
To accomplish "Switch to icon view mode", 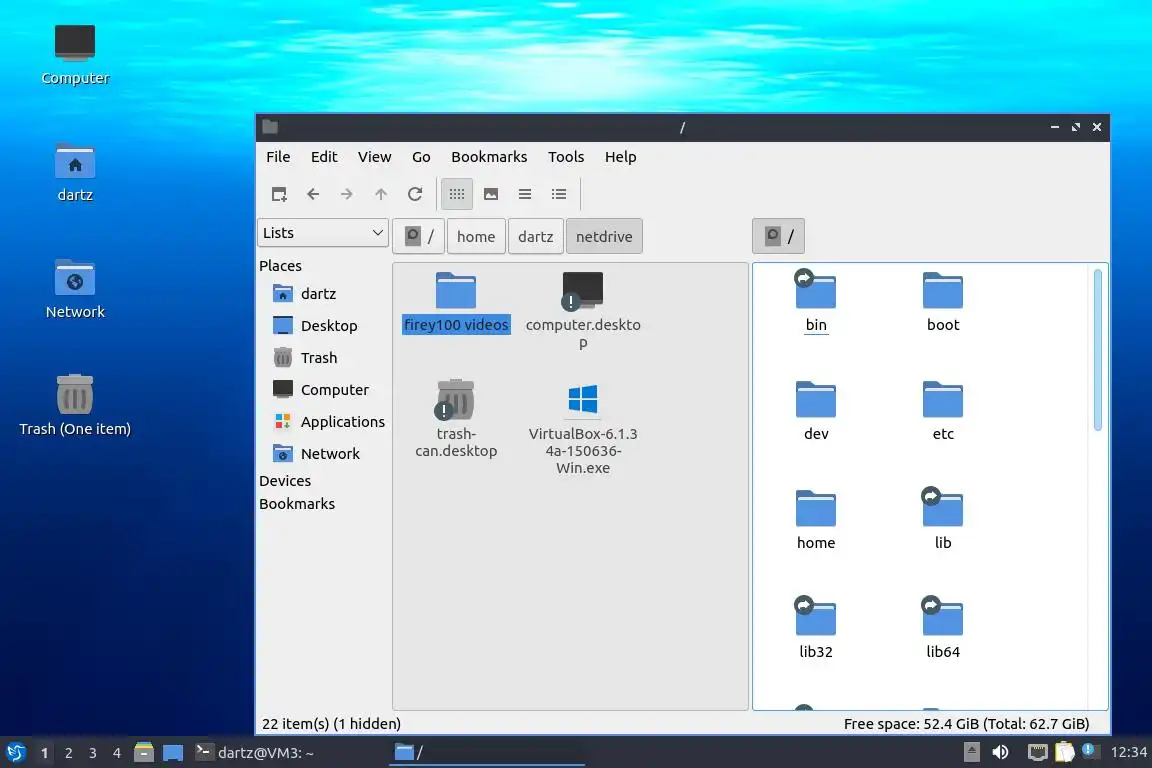I will [457, 194].
